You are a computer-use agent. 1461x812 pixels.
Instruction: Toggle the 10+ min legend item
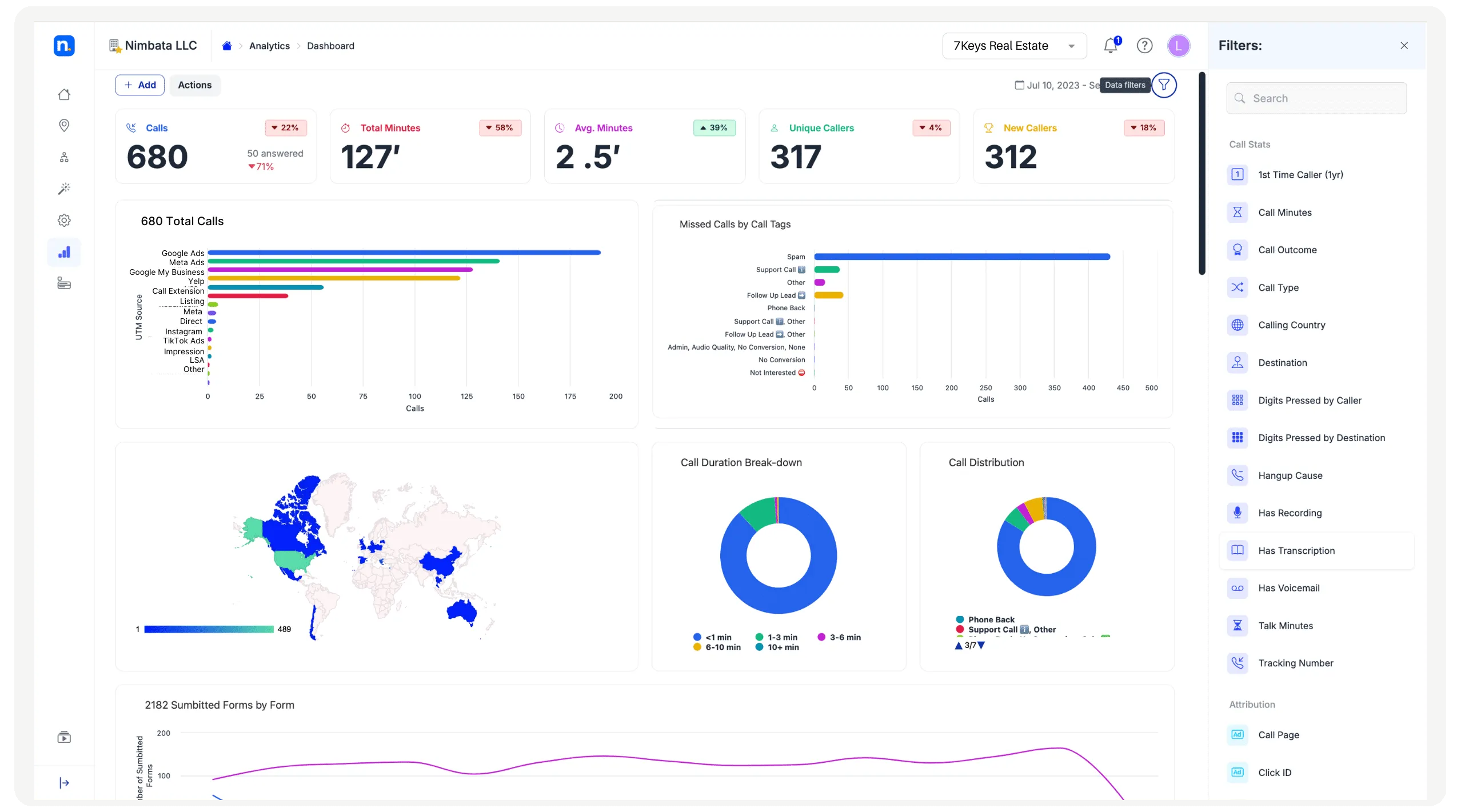(777, 647)
